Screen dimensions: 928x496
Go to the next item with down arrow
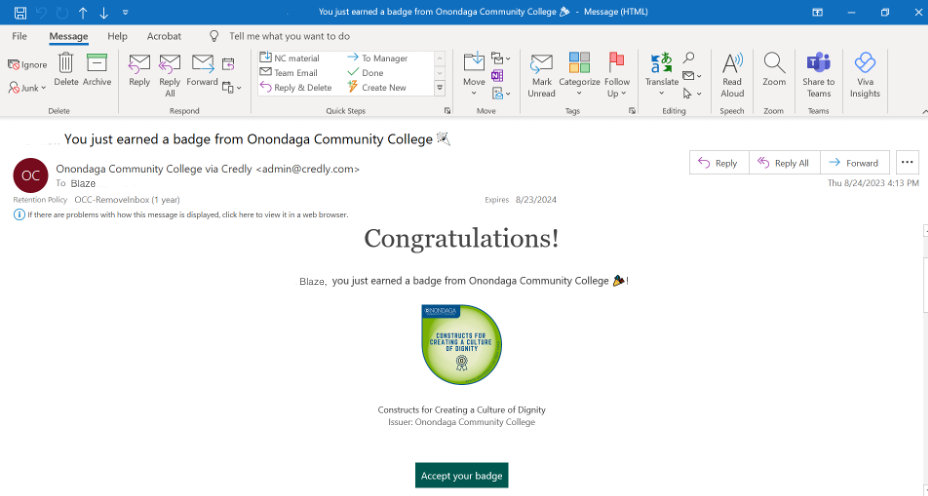[104, 12]
